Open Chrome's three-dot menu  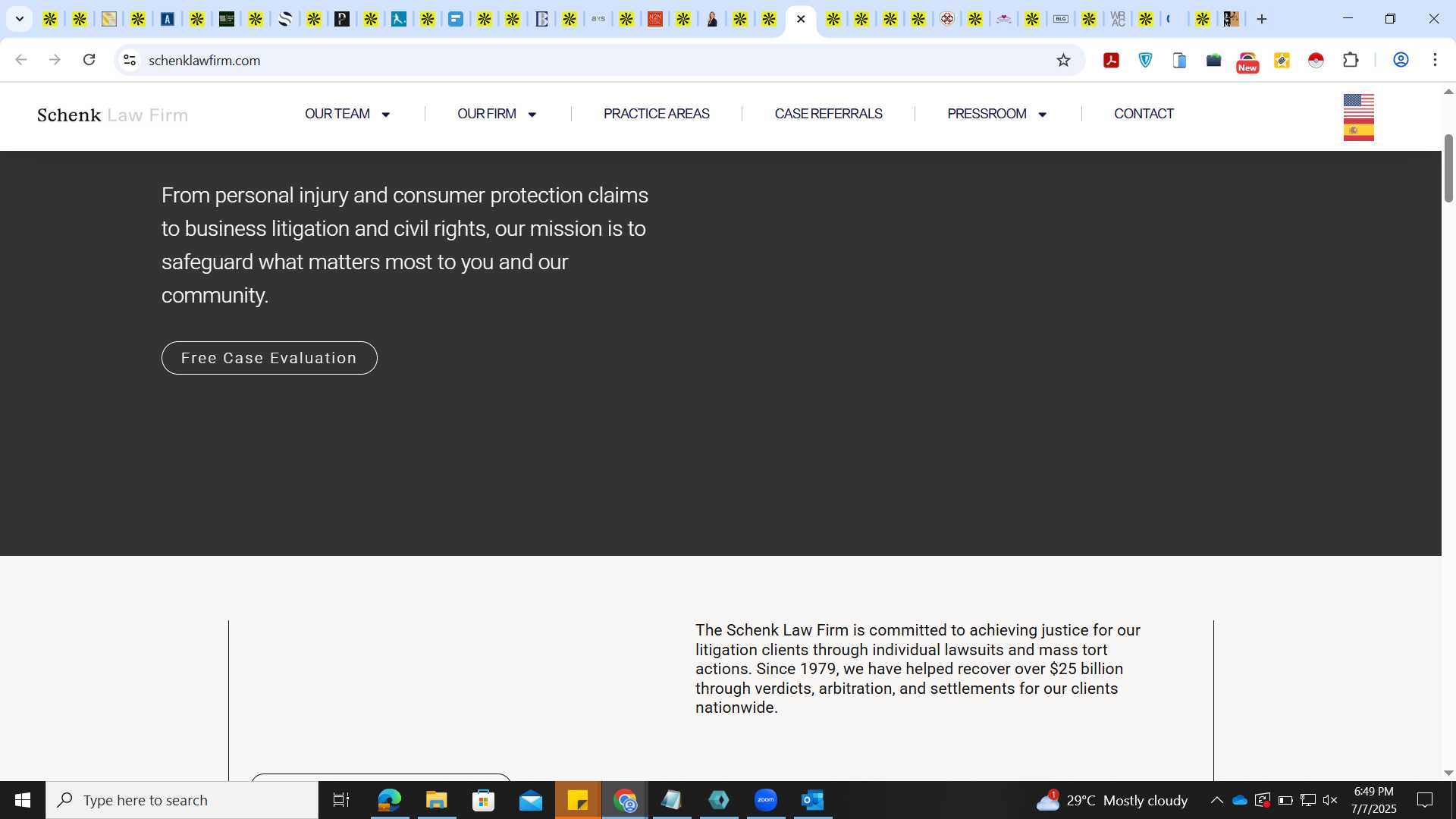1435,60
